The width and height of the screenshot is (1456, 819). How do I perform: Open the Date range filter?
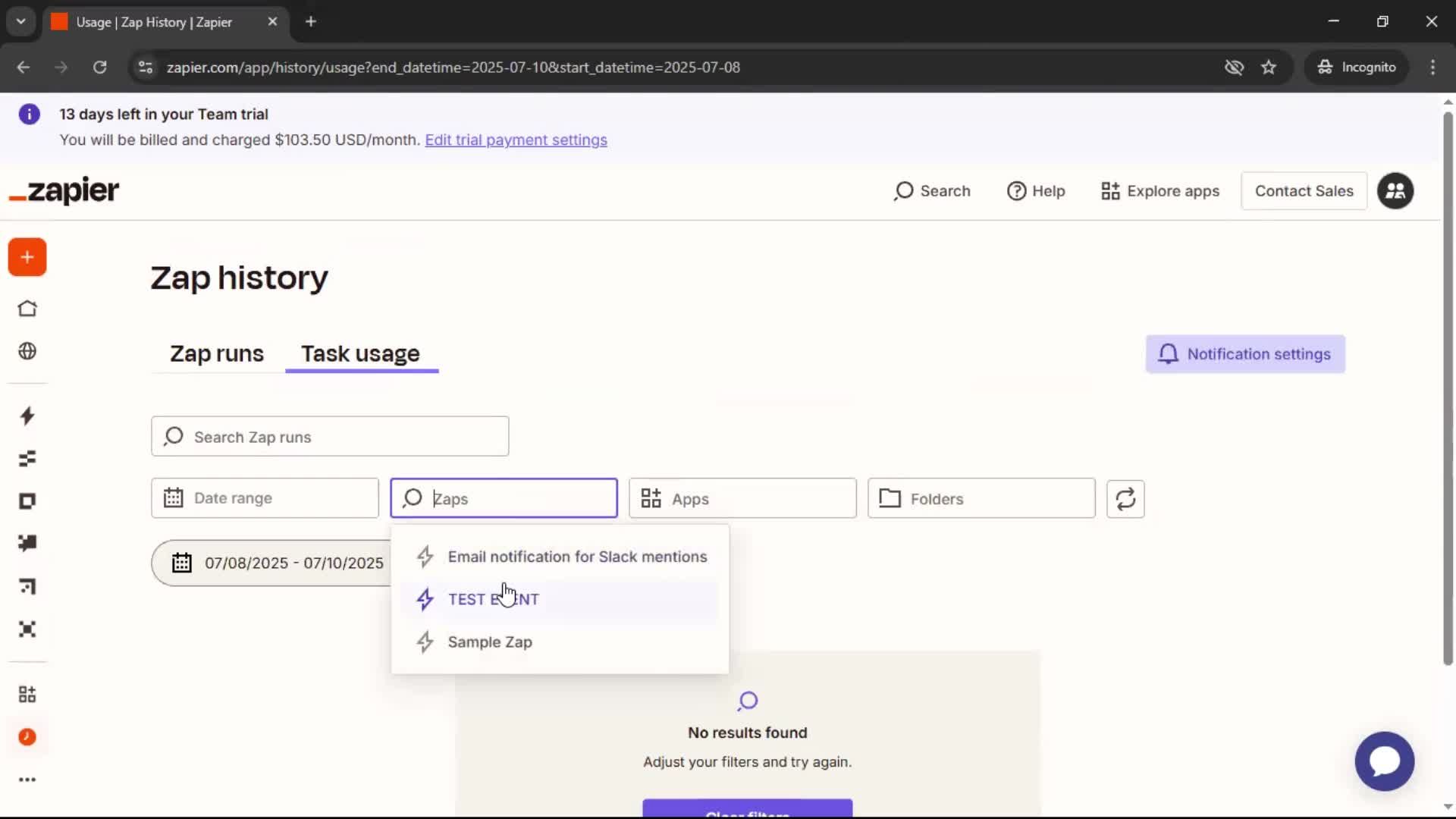pos(265,498)
